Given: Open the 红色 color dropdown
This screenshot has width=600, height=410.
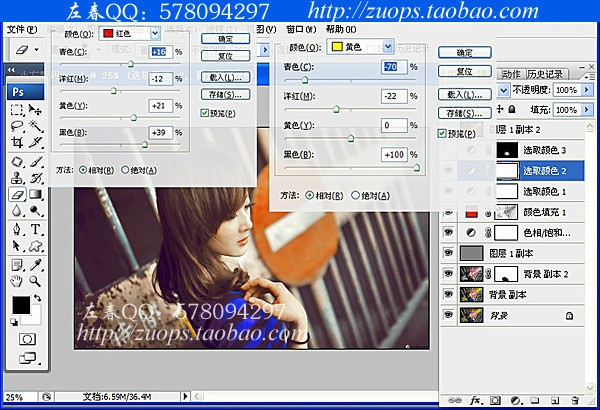Looking at the screenshot, I should [155, 33].
